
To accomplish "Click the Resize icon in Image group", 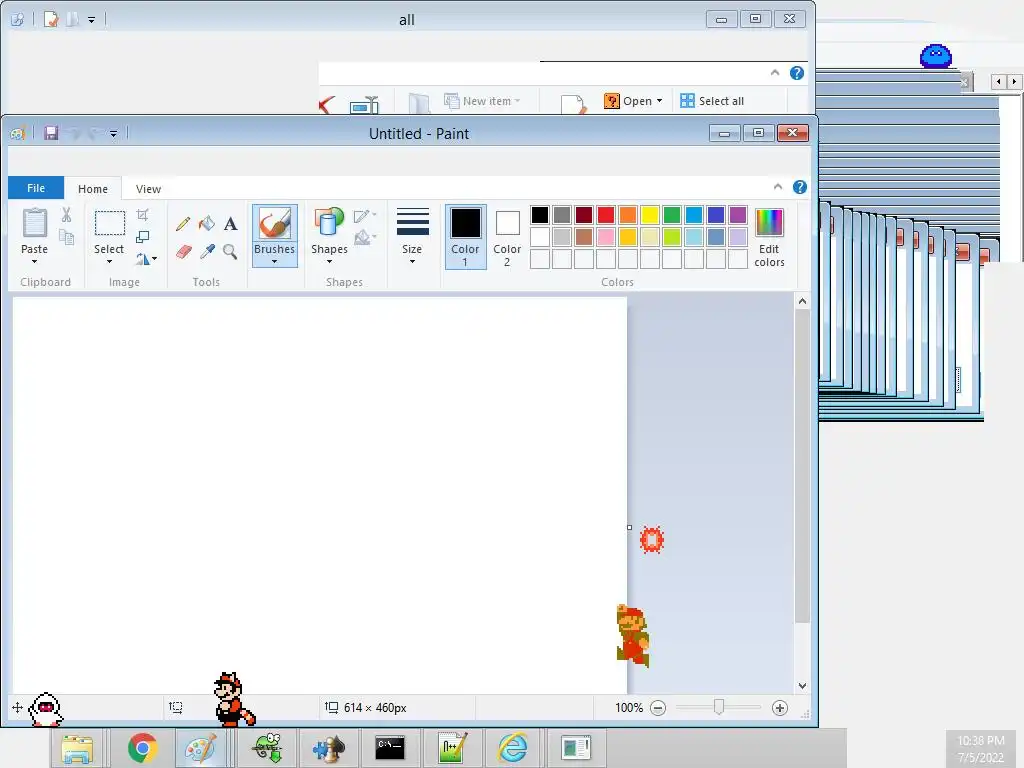I will coord(142,237).
